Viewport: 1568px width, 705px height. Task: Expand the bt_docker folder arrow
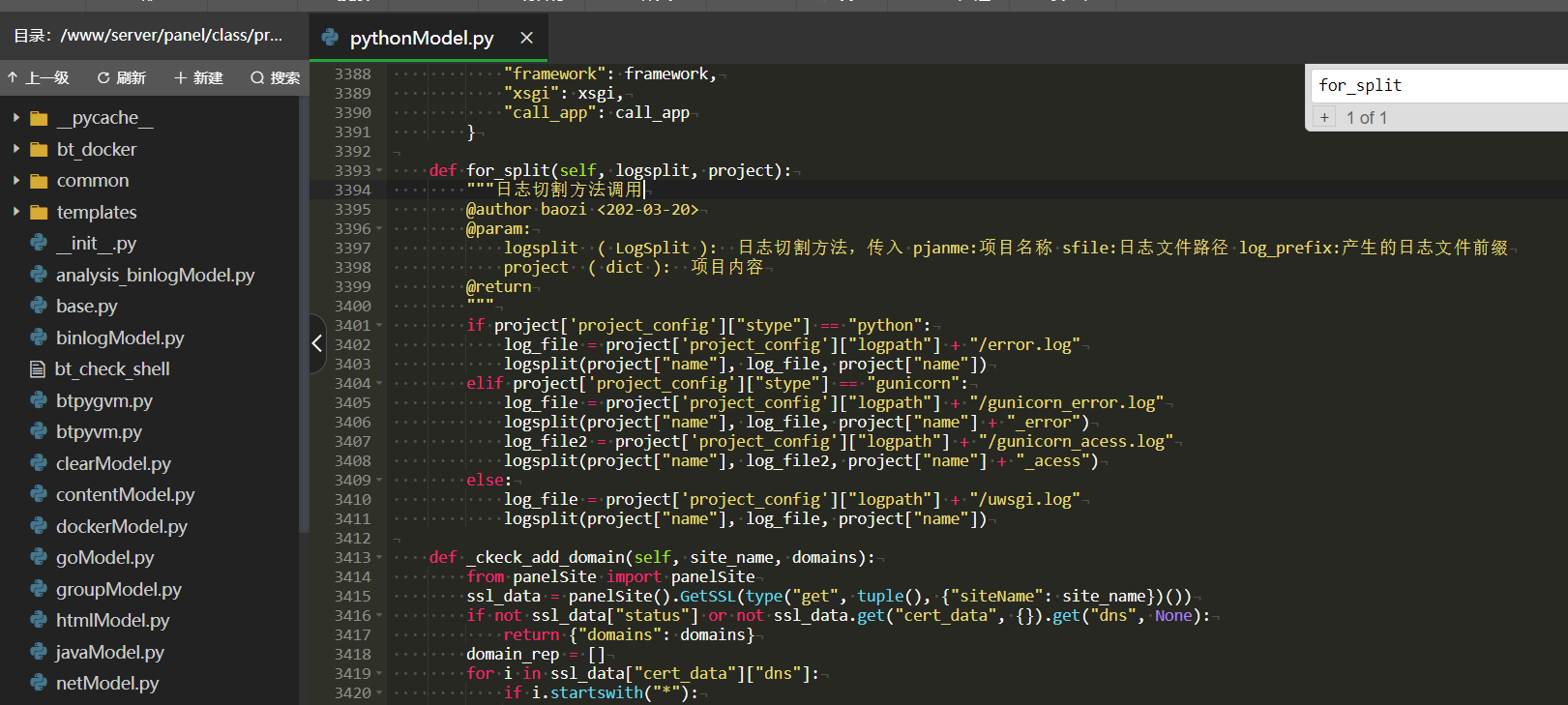[16, 149]
